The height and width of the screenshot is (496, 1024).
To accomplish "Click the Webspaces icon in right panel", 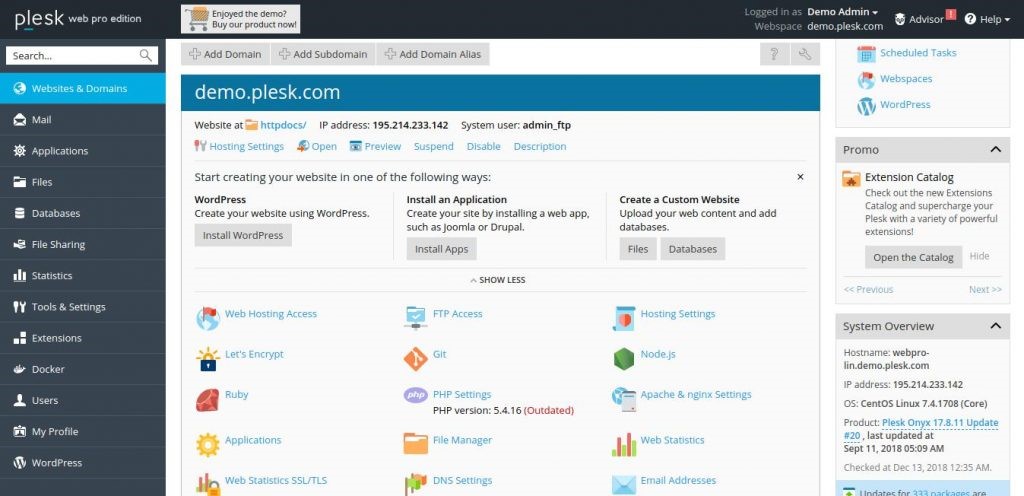I will click(x=866, y=80).
